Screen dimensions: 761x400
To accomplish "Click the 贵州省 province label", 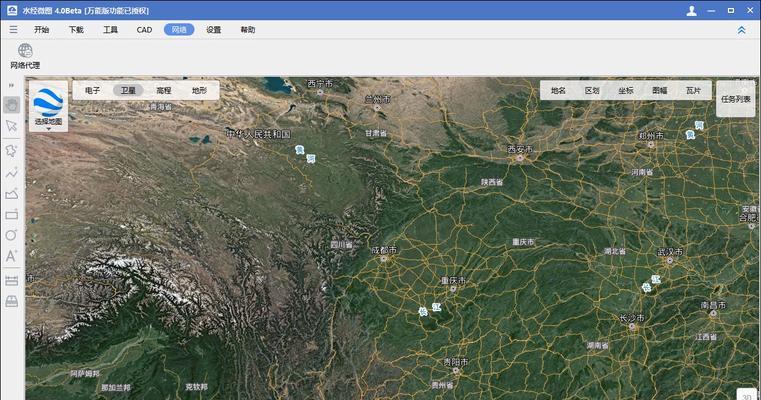I will coord(442,385).
